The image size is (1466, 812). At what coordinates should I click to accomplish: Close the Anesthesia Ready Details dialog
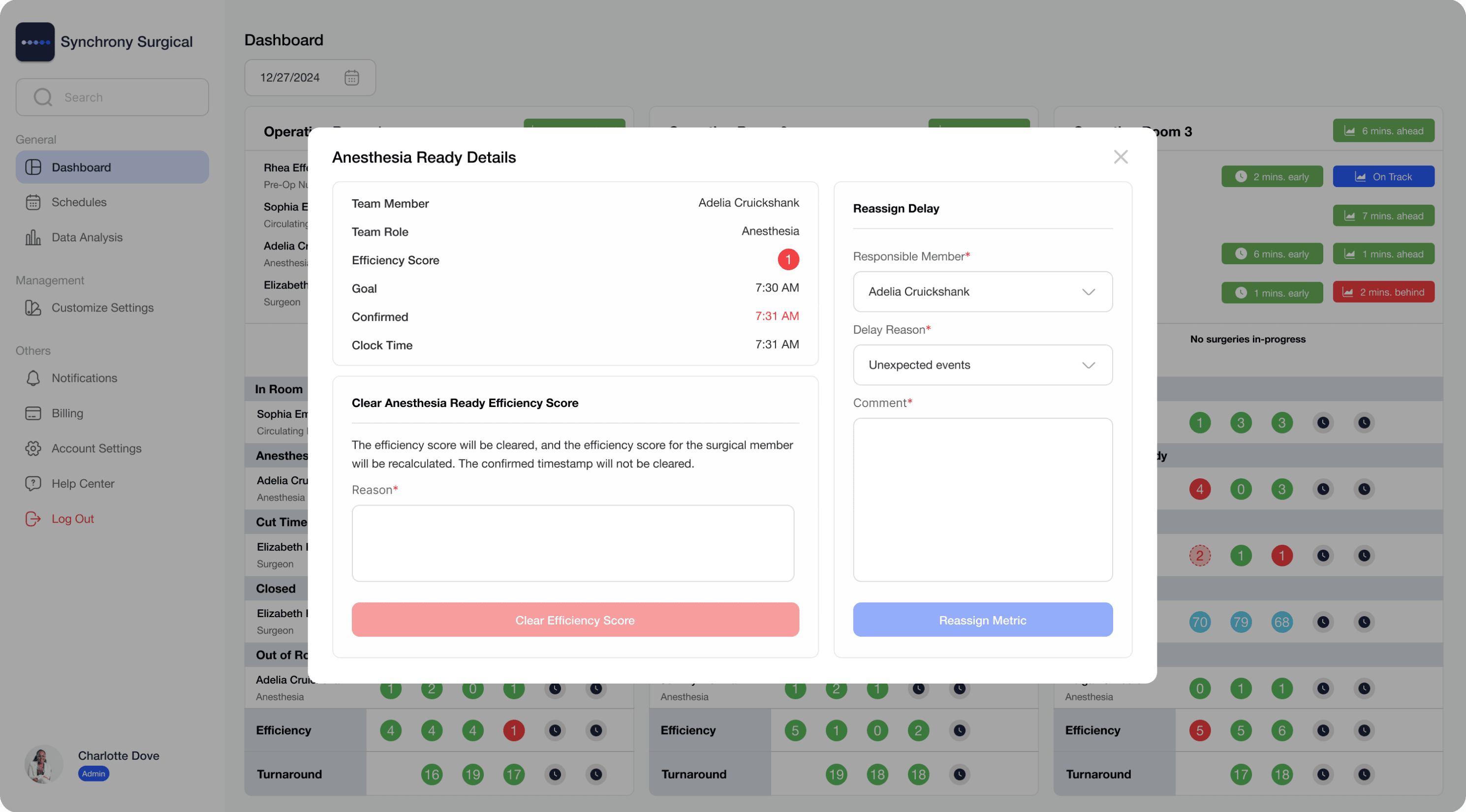tap(1120, 156)
